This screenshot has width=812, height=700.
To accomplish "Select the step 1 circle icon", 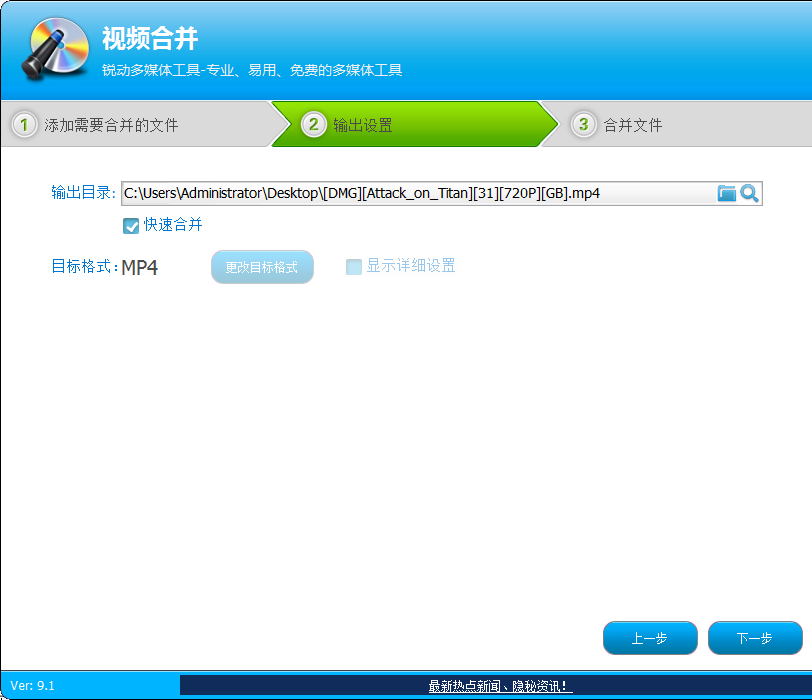I will [x=22, y=124].
